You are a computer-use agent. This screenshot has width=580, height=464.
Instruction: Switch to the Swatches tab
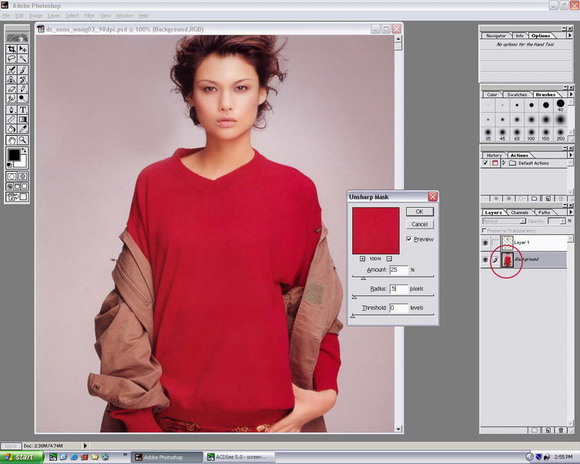point(517,95)
